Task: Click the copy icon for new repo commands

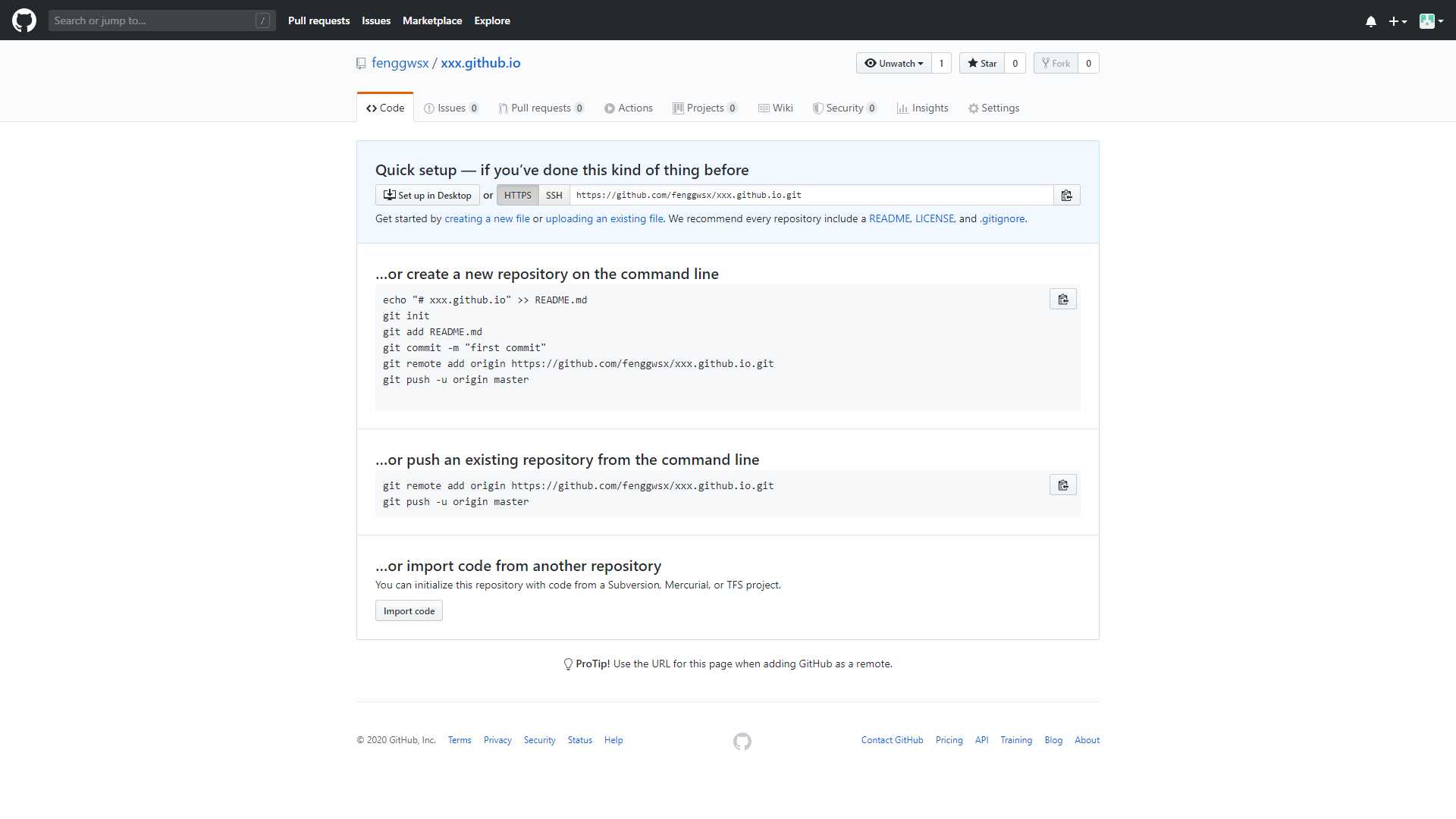Action: tap(1063, 299)
